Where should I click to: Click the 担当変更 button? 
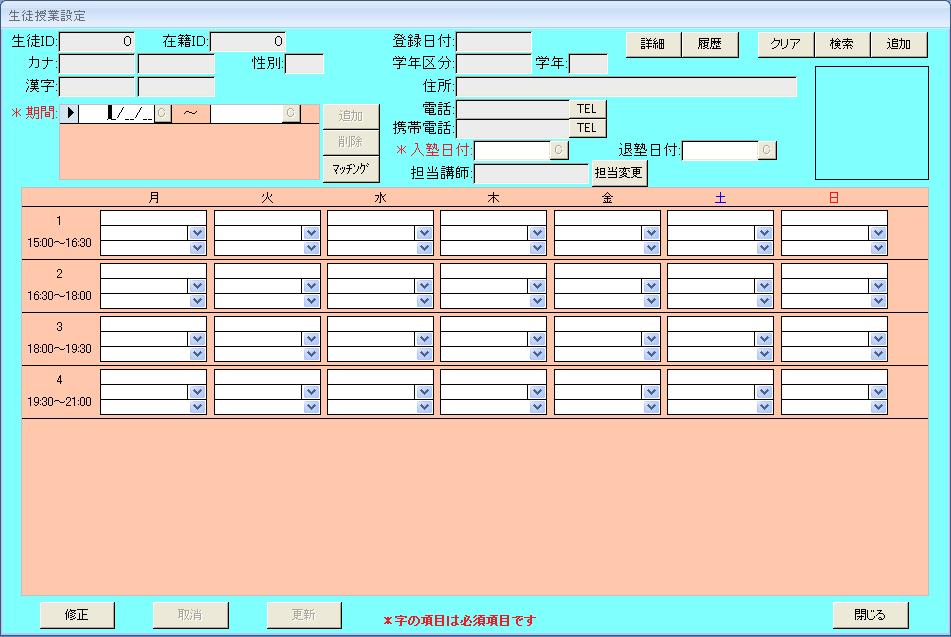(619, 173)
